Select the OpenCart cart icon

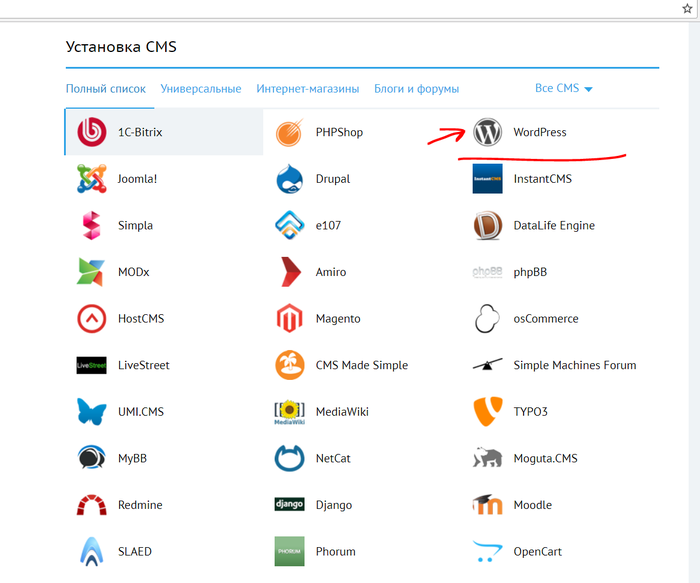[x=488, y=551]
